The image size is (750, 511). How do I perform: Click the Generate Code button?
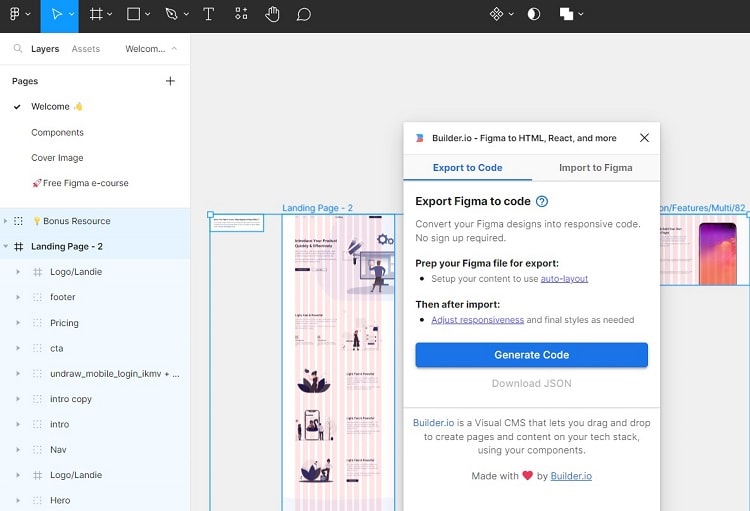tap(531, 355)
